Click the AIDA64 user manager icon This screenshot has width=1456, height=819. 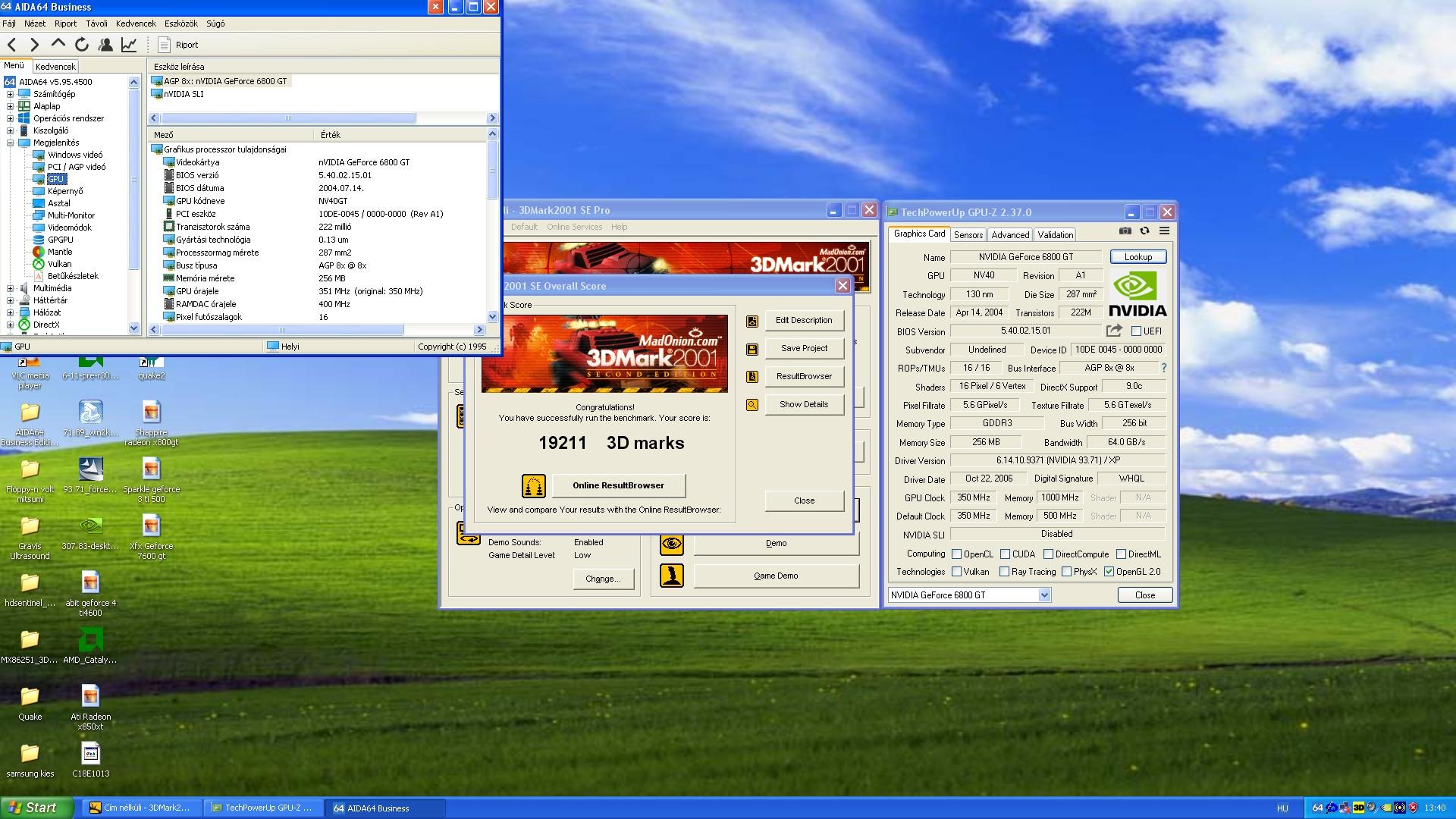[105, 45]
